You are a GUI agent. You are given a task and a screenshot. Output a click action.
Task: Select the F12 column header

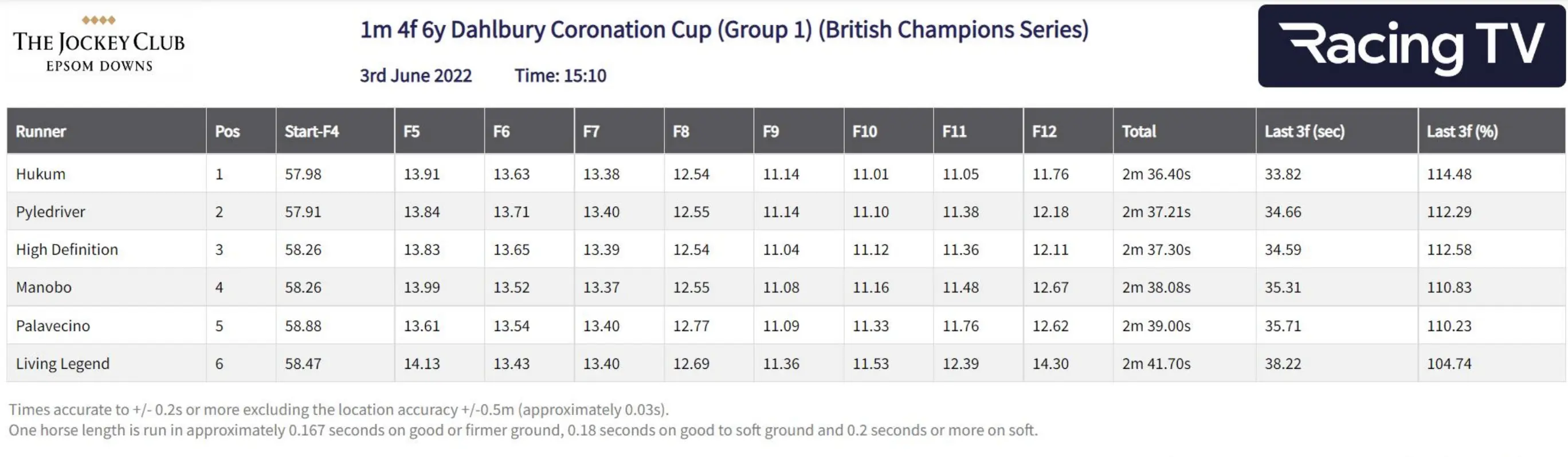1044,132
